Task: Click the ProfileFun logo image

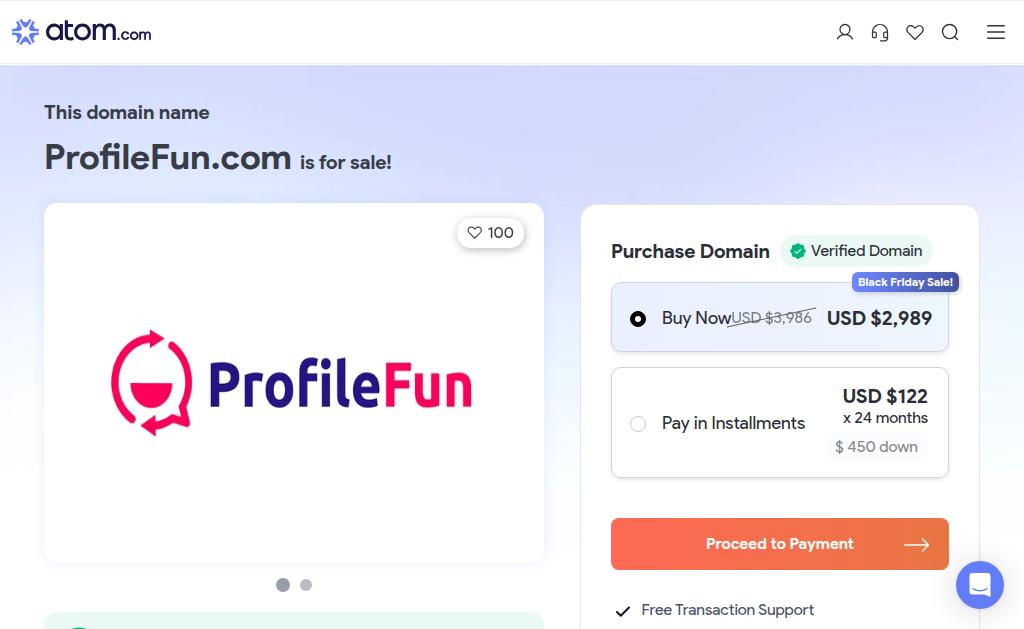Action: click(292, 384)
